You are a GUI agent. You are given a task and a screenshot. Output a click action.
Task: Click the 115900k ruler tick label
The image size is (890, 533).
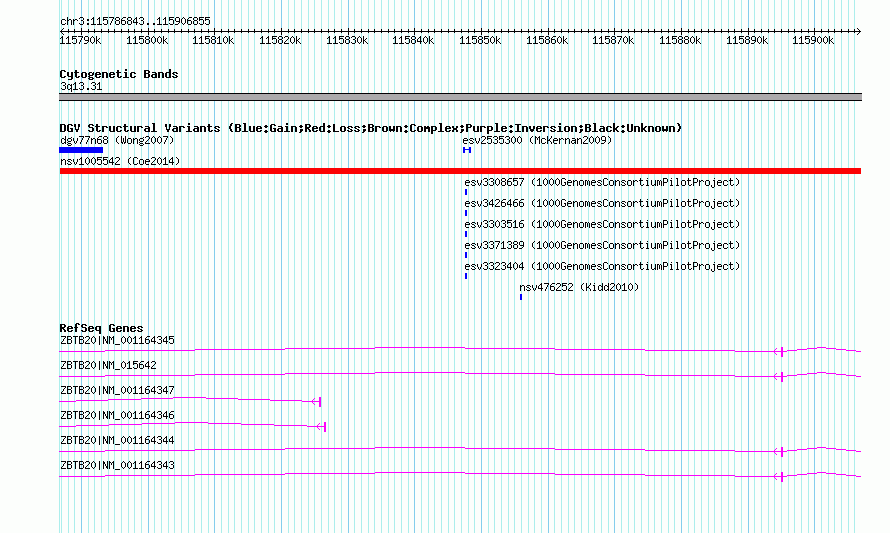coord(813,40)
